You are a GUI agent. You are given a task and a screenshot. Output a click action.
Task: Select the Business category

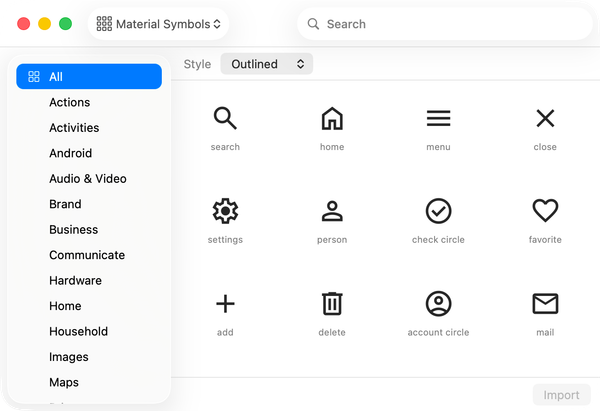tap(89, 230)
